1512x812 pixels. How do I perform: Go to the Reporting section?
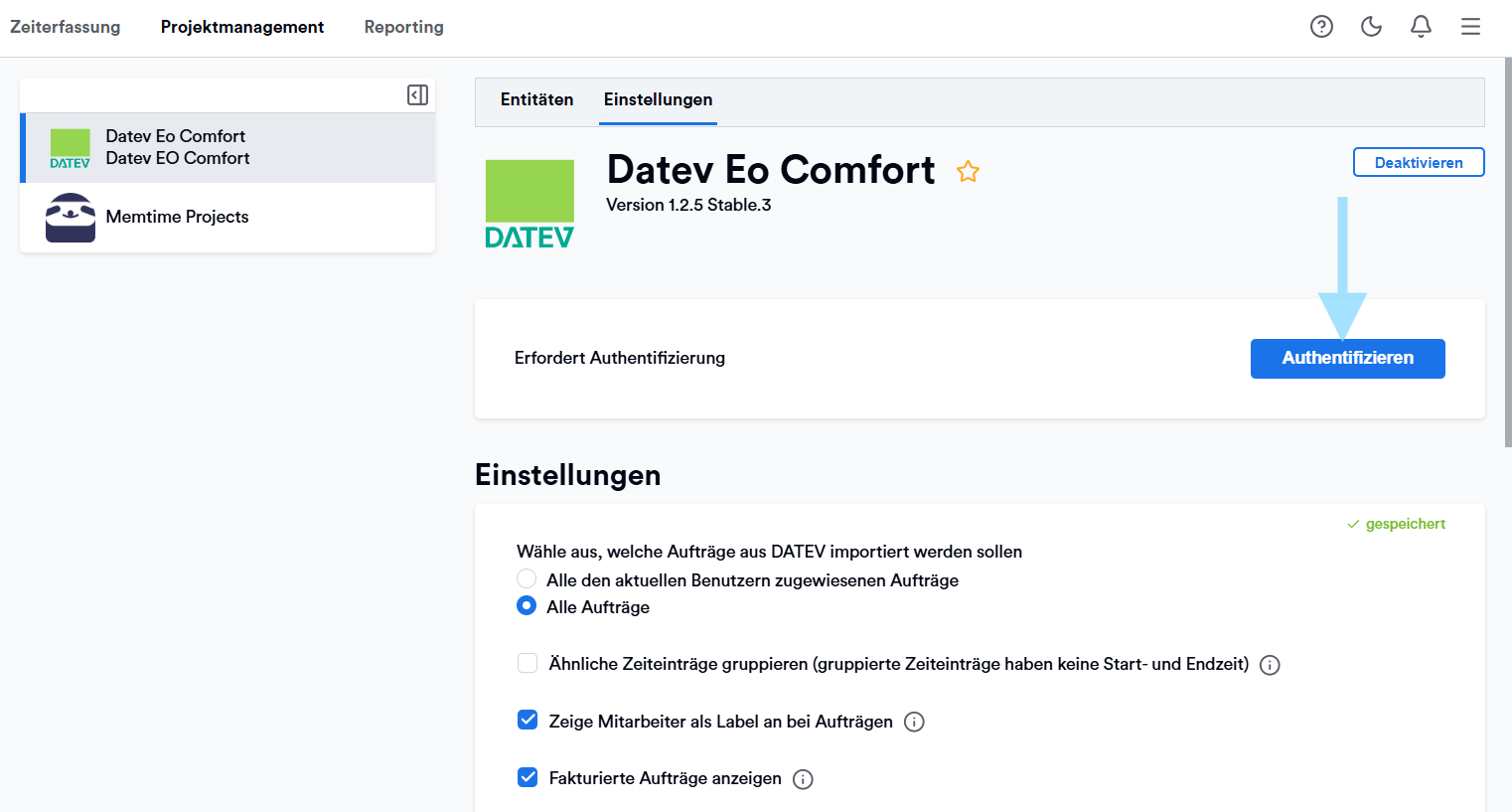tap(403, 27)
